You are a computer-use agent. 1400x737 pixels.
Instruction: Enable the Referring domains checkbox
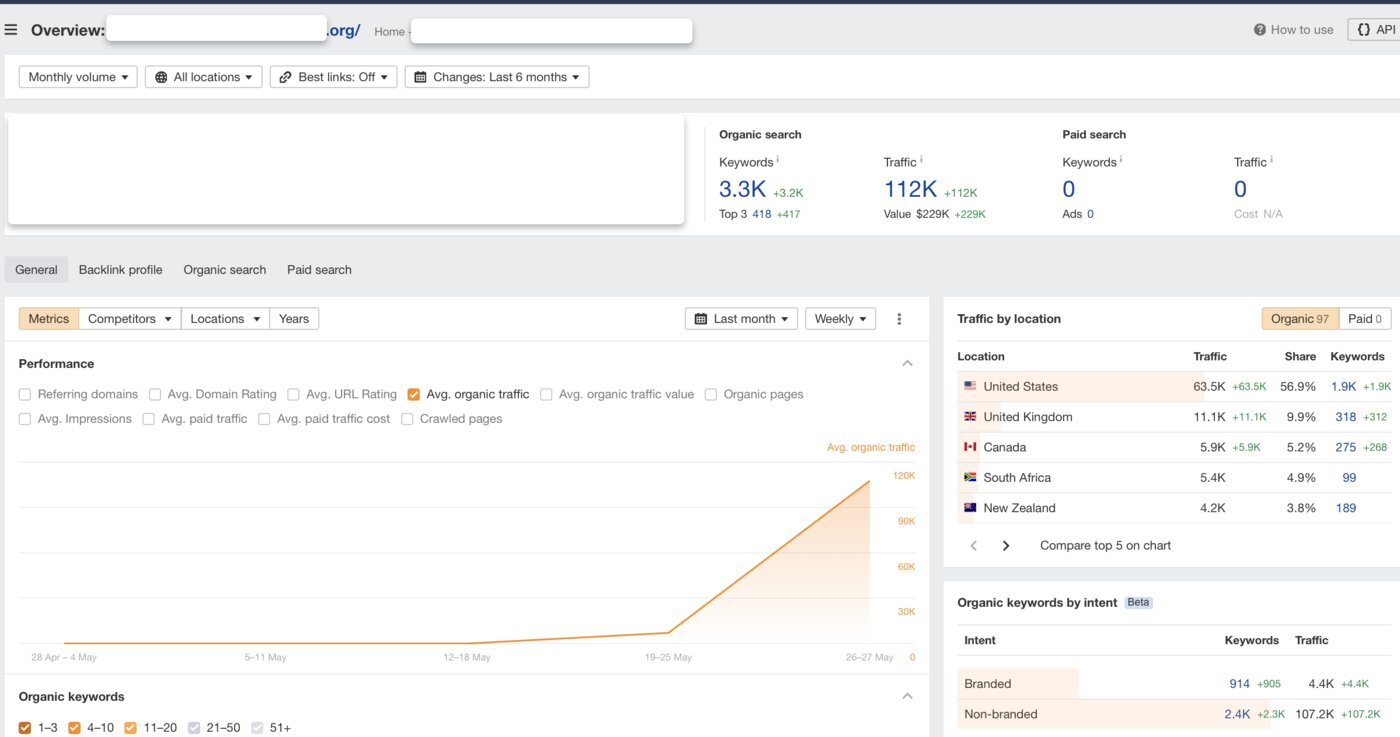[x=25, y=395]
